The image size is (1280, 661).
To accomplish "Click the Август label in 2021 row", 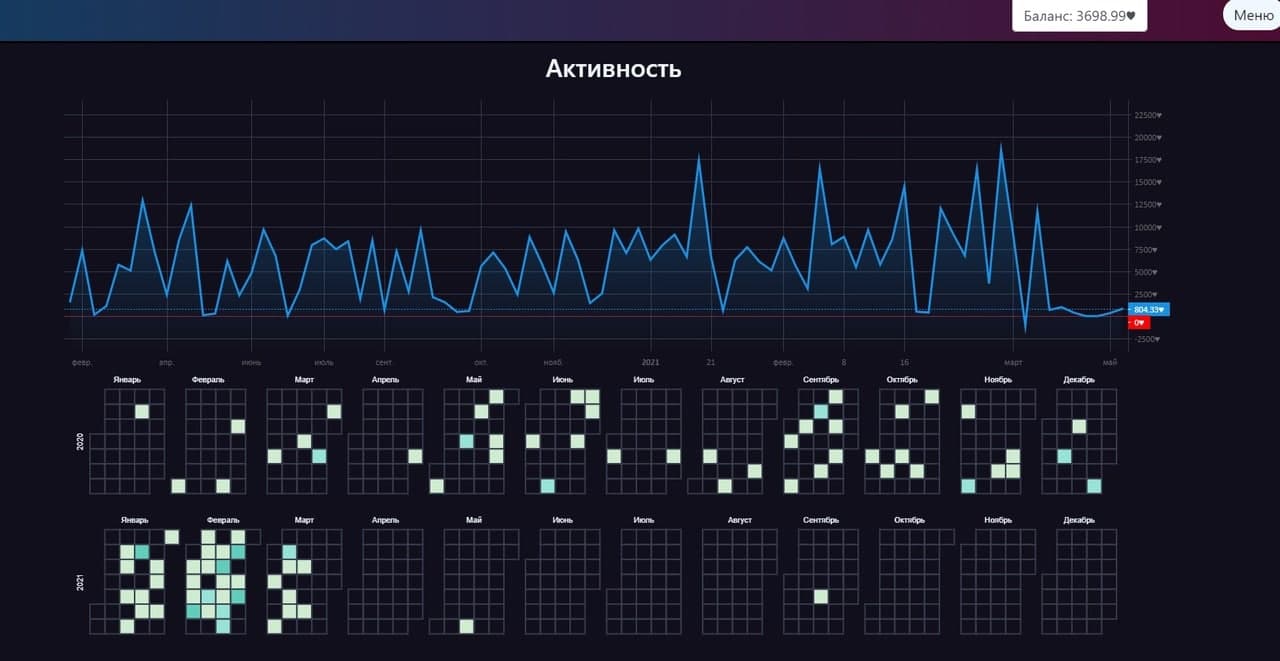I will (x=739, y=520).
